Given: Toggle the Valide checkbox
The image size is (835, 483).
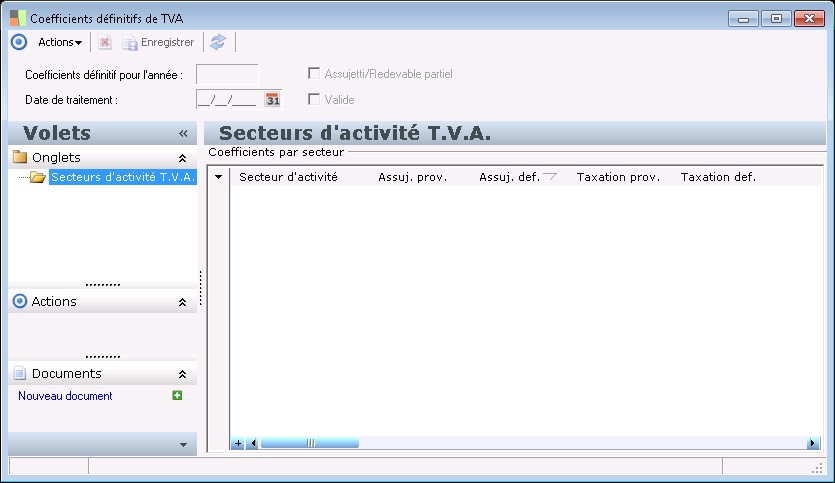Looking at the screenshot, I should click(314, 99).
